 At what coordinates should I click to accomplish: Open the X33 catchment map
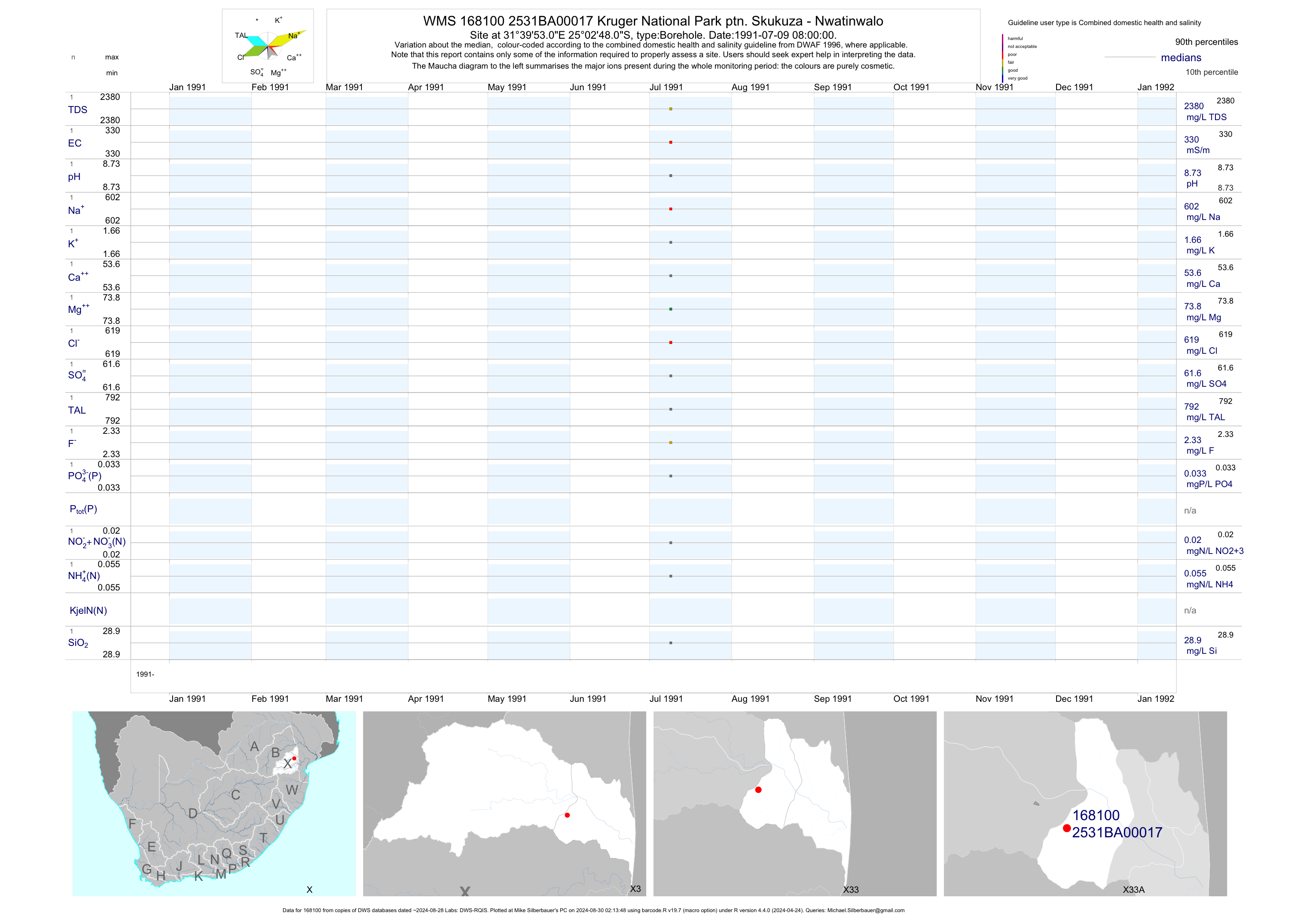point(795,803)
